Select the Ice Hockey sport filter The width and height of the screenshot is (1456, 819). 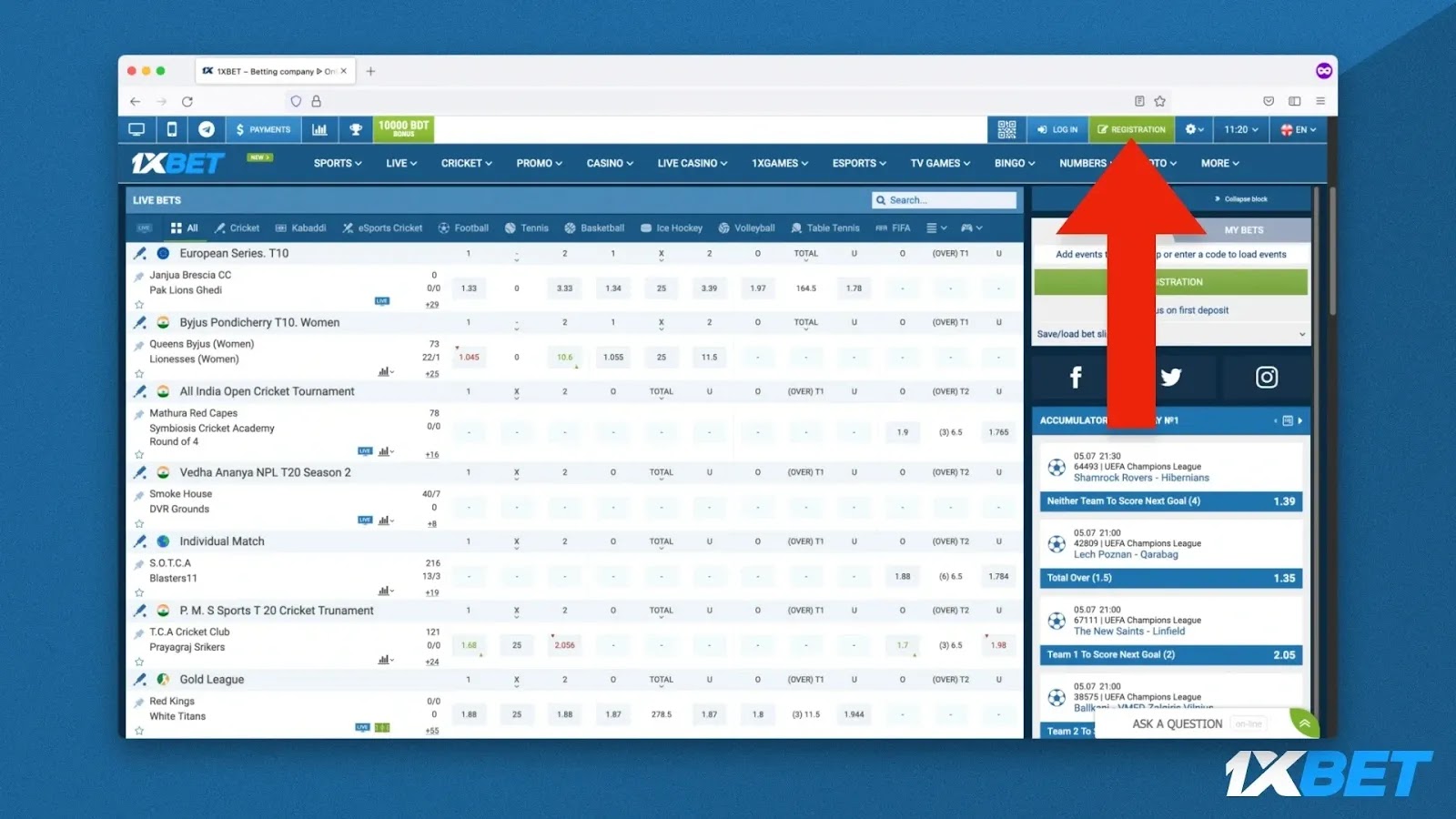pos(672,228)
